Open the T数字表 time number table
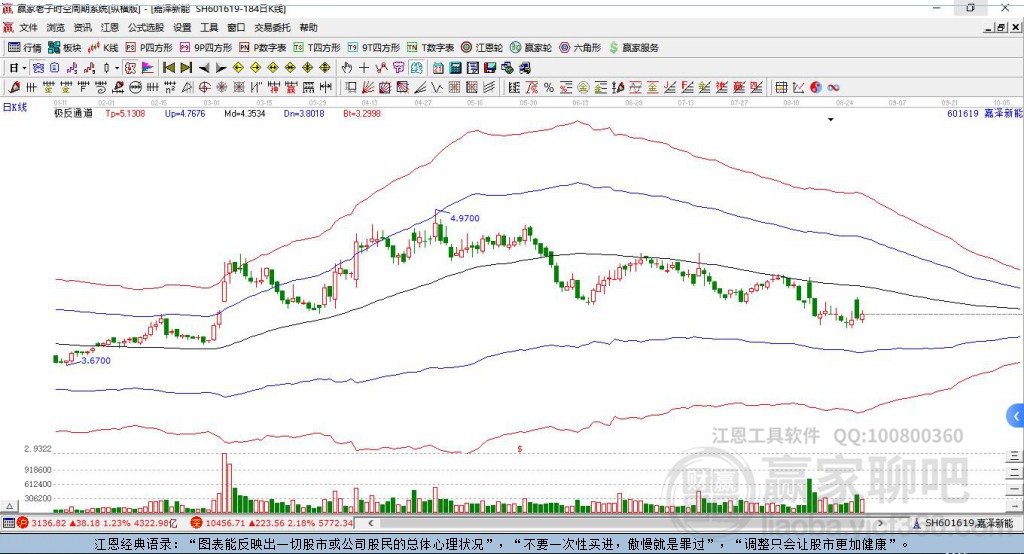 [430, 48]
